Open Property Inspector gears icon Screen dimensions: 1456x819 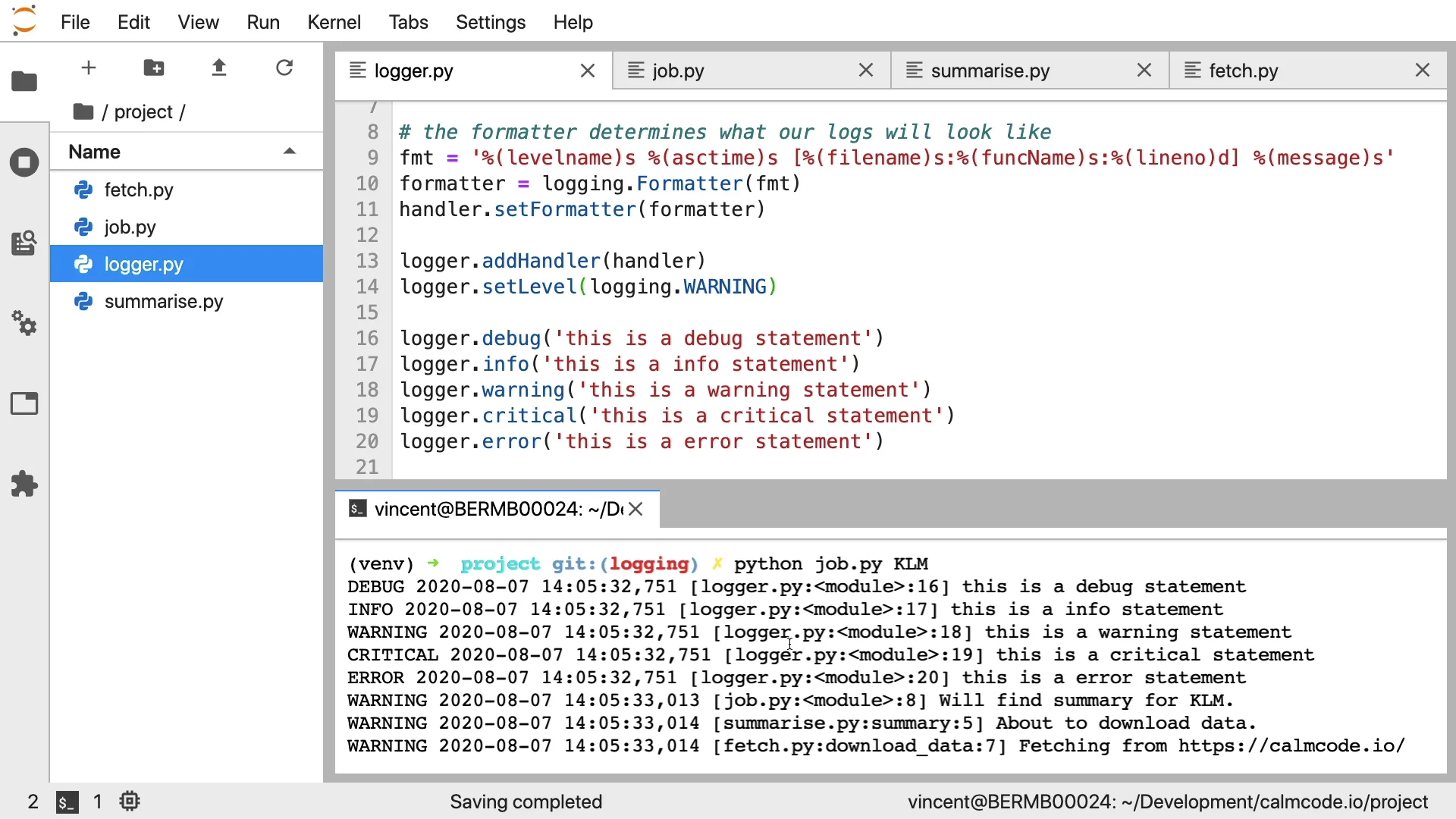[x=24, y=324]
